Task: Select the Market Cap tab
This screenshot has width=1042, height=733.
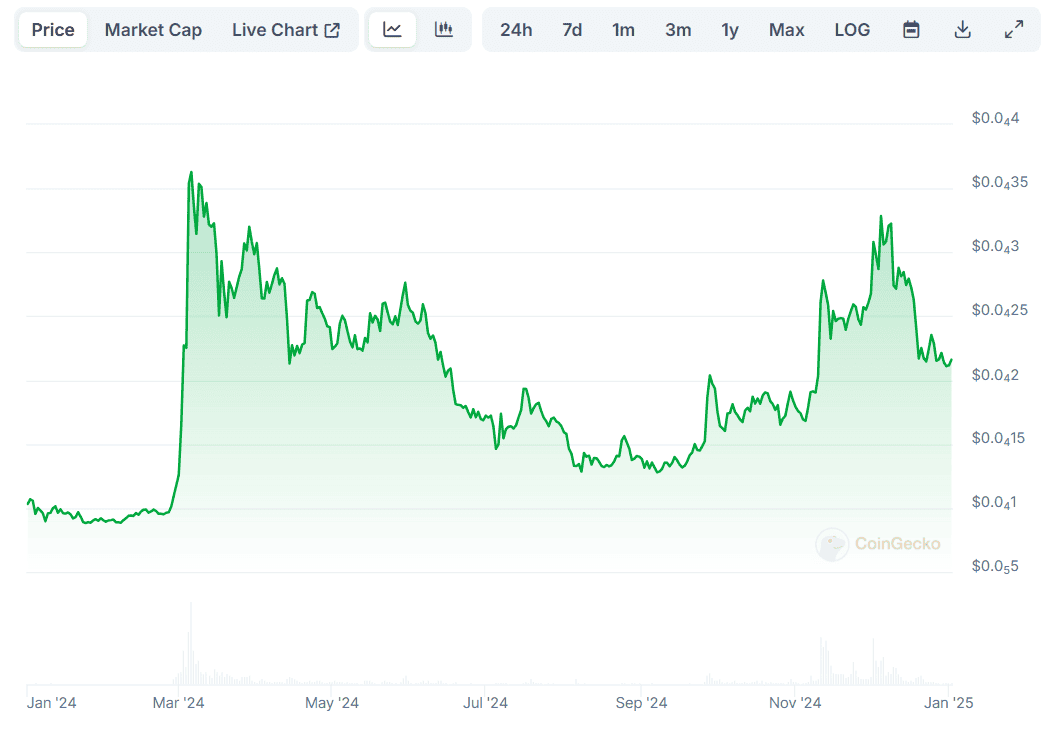Action: tap(153, 30)
